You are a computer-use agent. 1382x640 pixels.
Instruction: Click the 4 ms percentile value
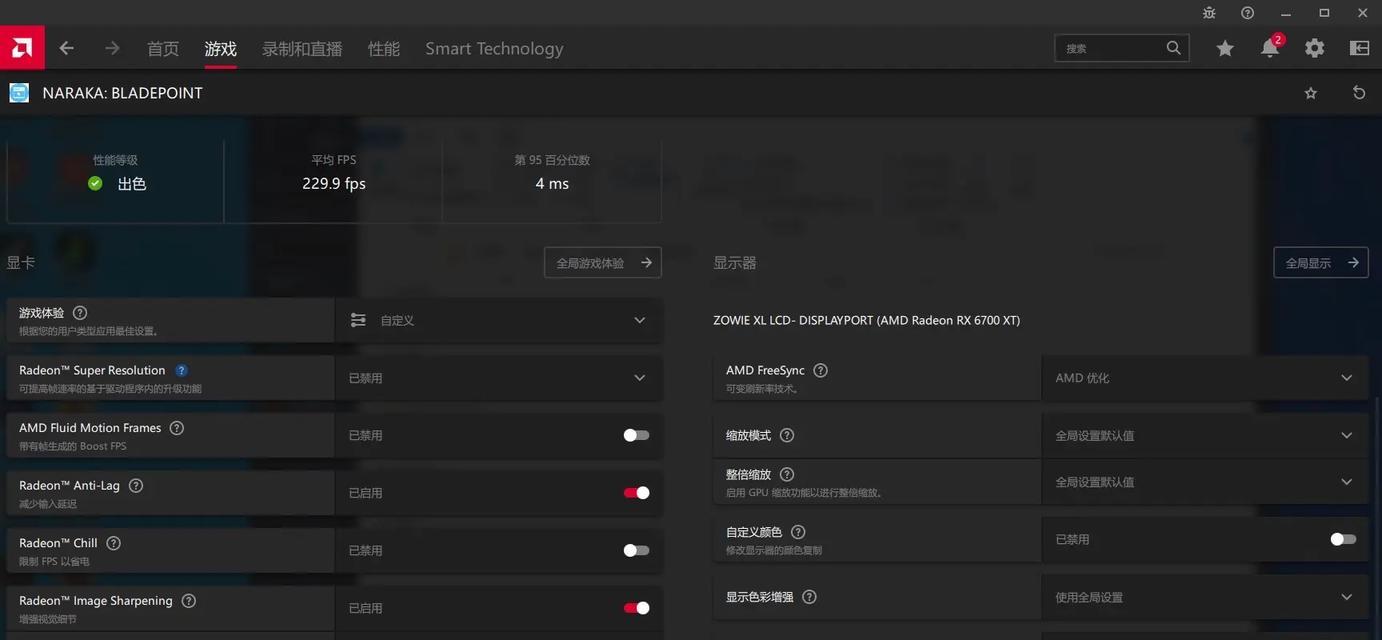pos(552,184)
